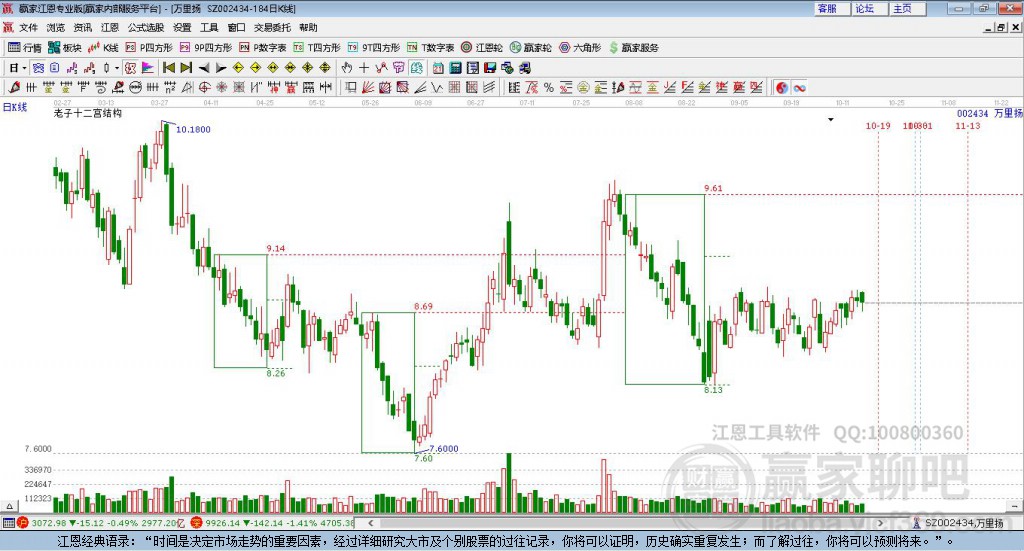Click the 主页 home page button
The height and width of the screenshot is (551, 1024).
pyautogui.click(x=908, y=8)
